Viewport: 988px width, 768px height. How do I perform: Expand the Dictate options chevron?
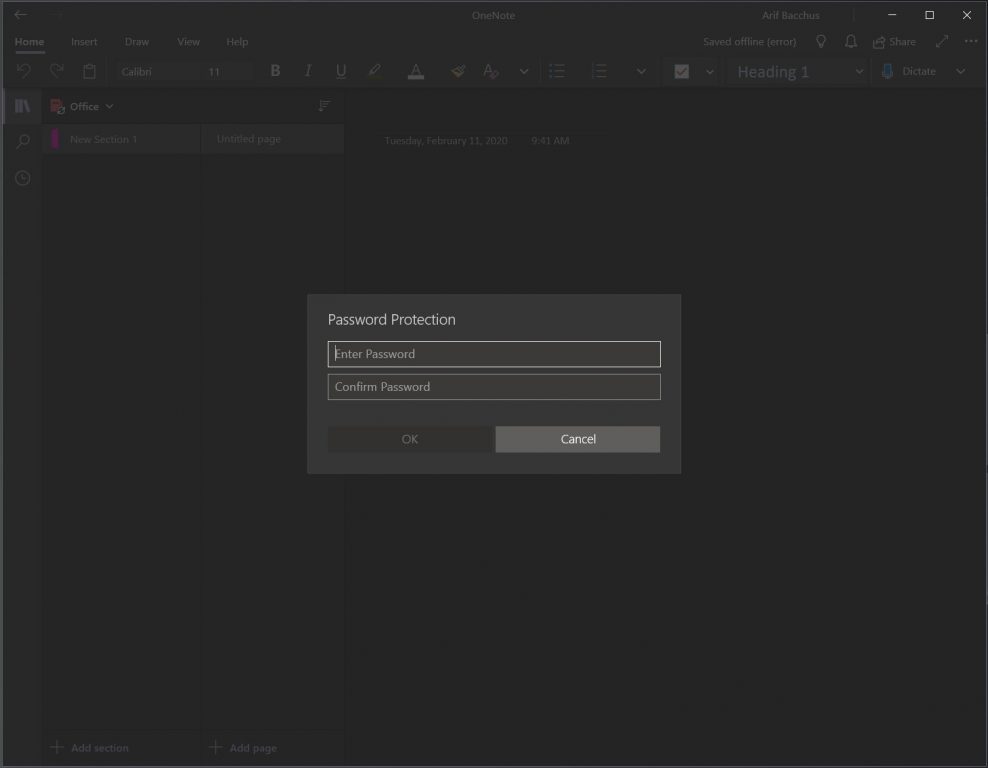coord(960,71)
